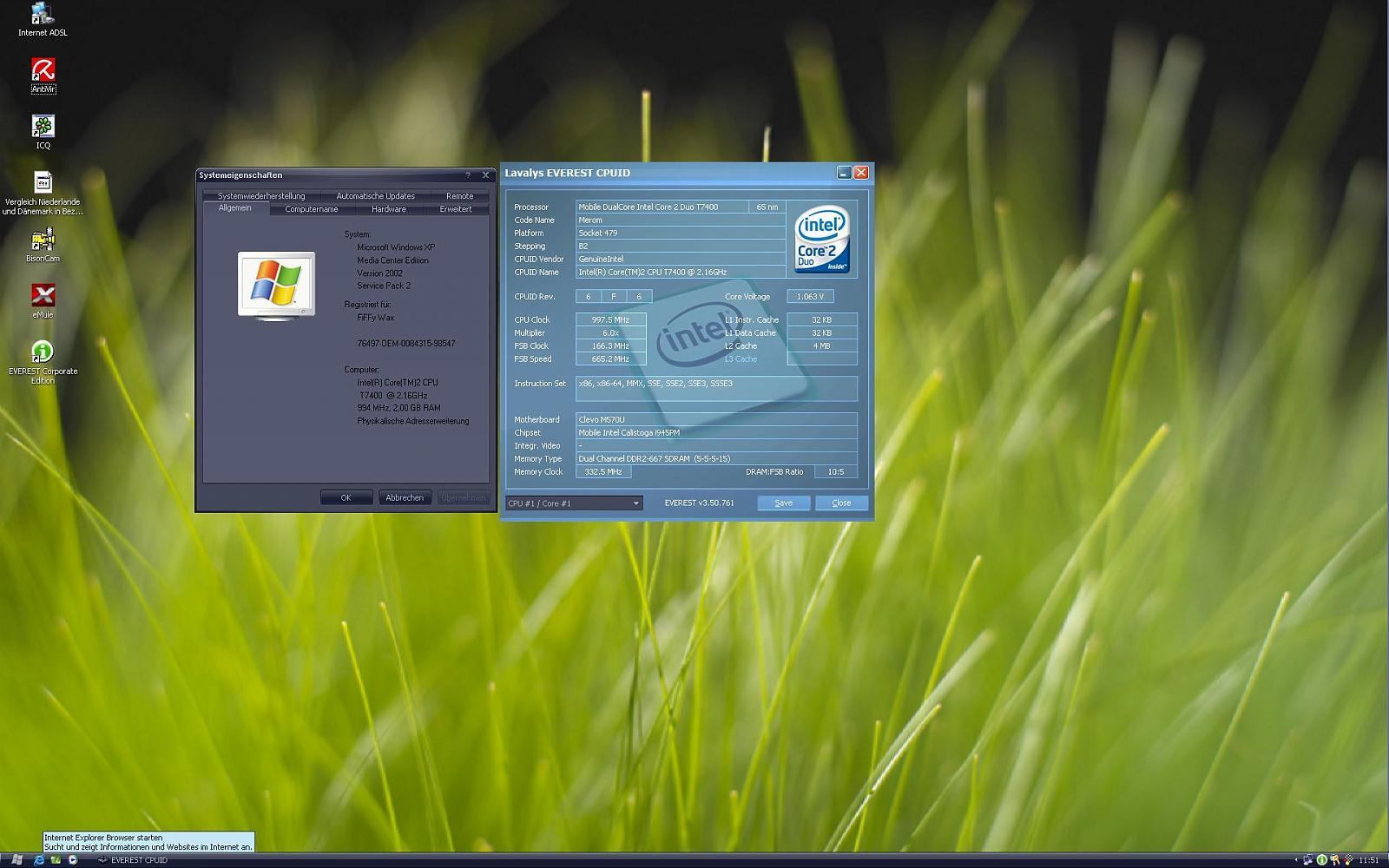1389x868 pixels.
Task: Click the '65 nm' process technology field
Action: click(767, 207)
